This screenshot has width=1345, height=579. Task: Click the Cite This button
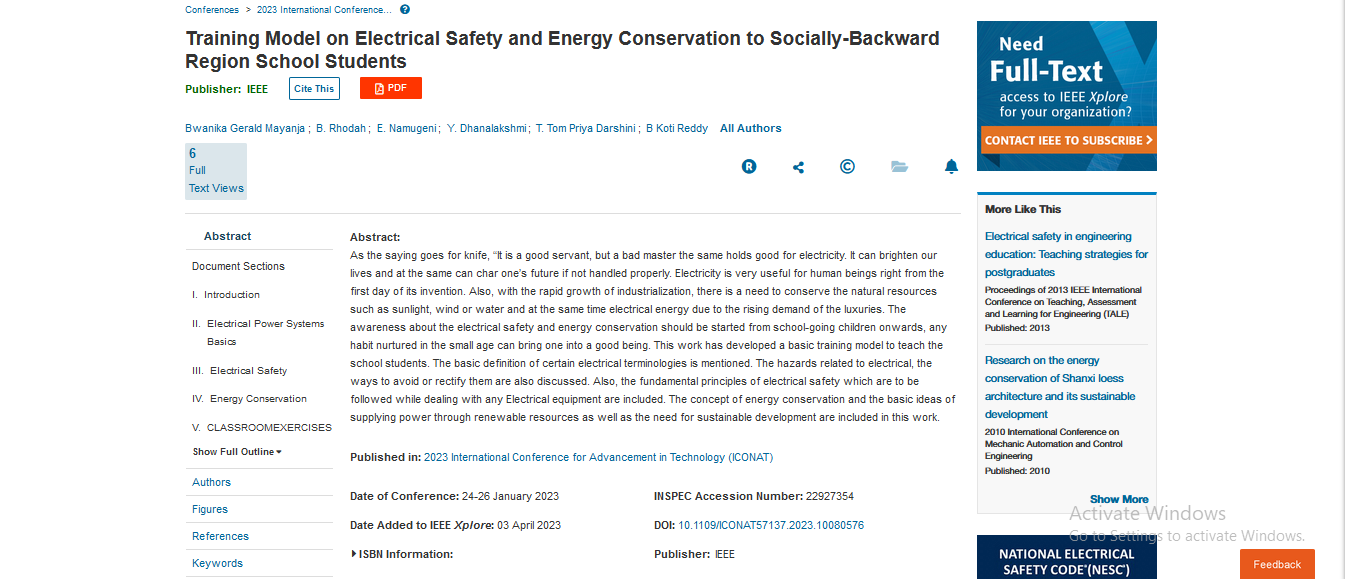[x=314, y=88]
